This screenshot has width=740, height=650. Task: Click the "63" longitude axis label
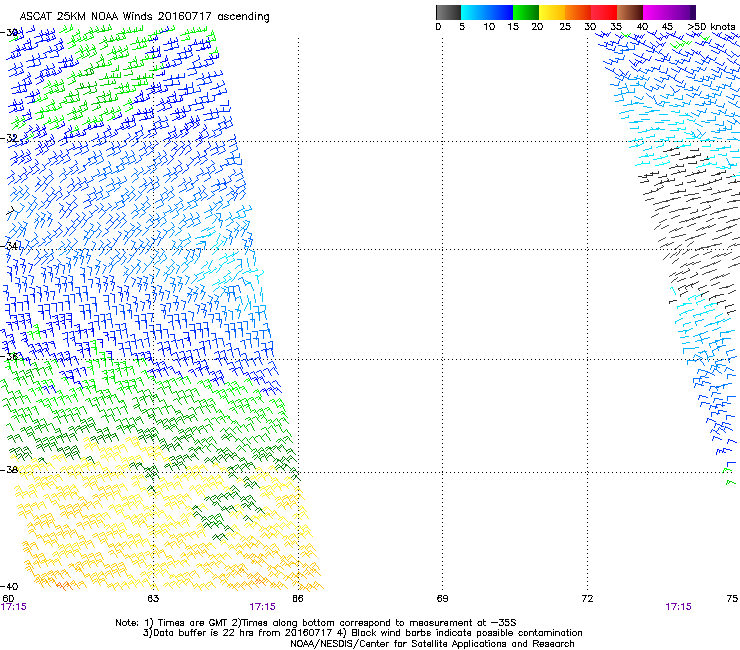(153, 599)
